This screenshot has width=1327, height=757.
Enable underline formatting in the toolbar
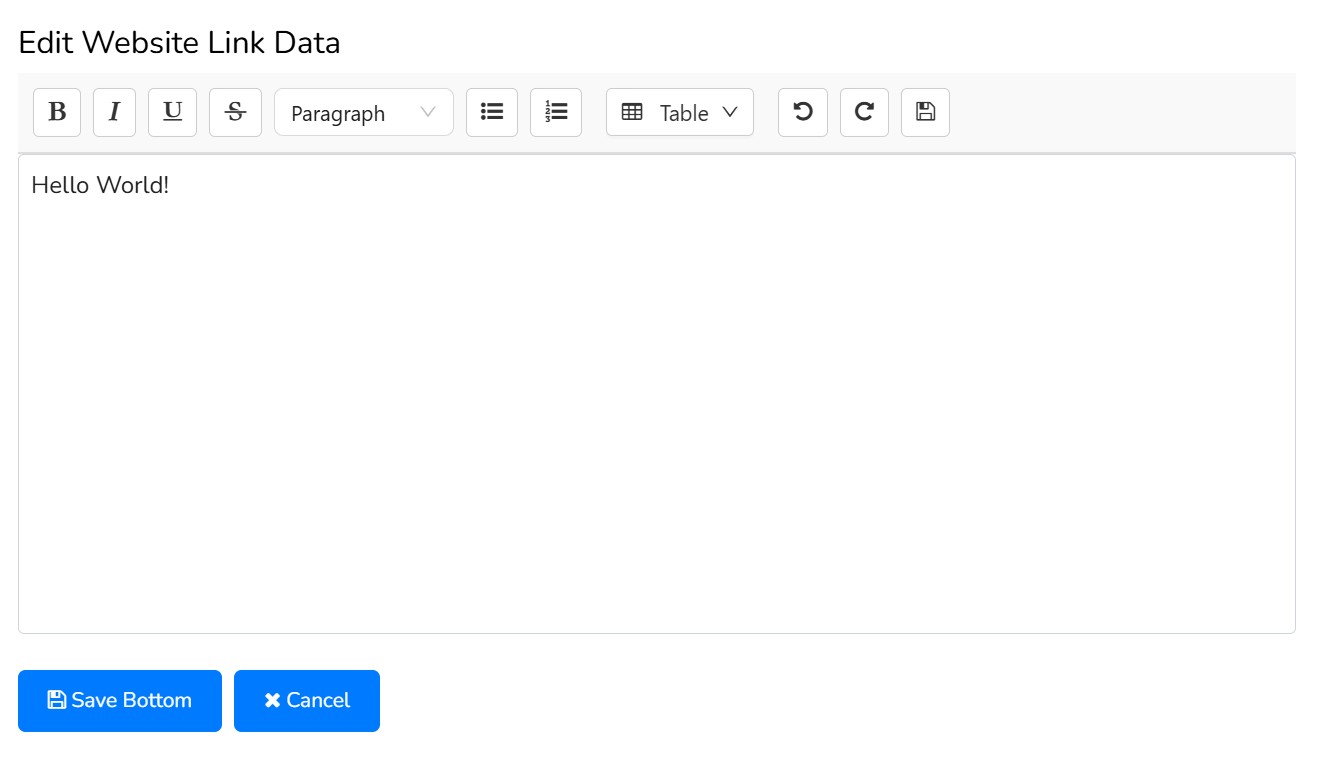pos(172,112)
